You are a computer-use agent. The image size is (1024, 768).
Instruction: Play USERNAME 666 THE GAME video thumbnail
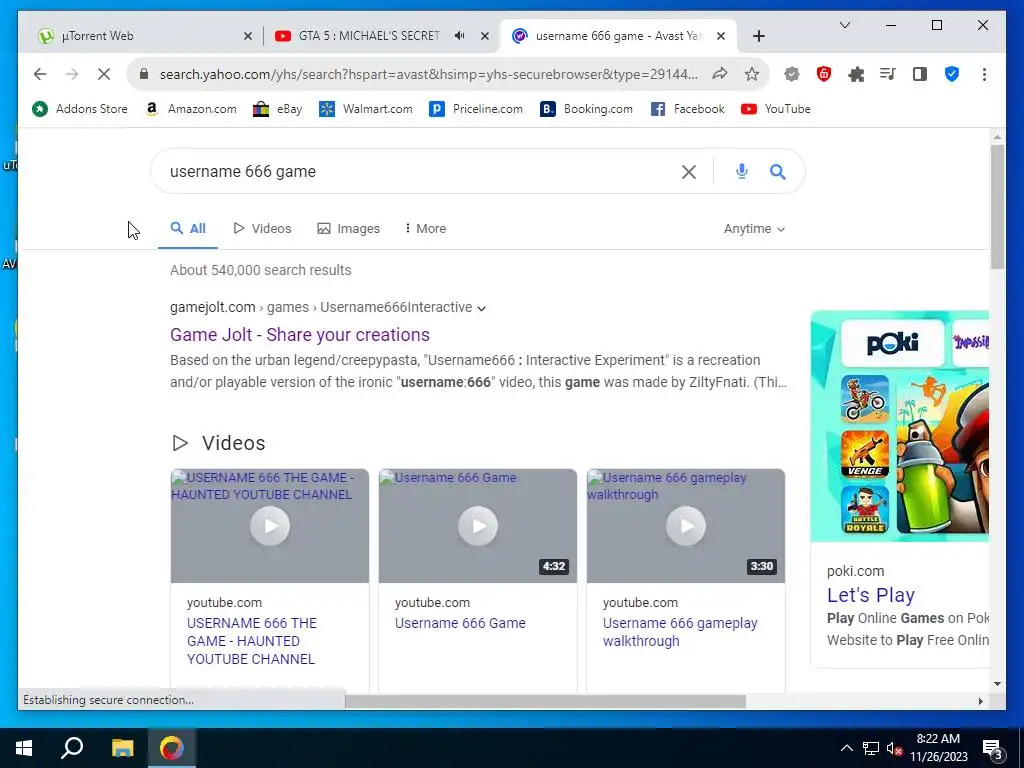[x=270, y=526]
